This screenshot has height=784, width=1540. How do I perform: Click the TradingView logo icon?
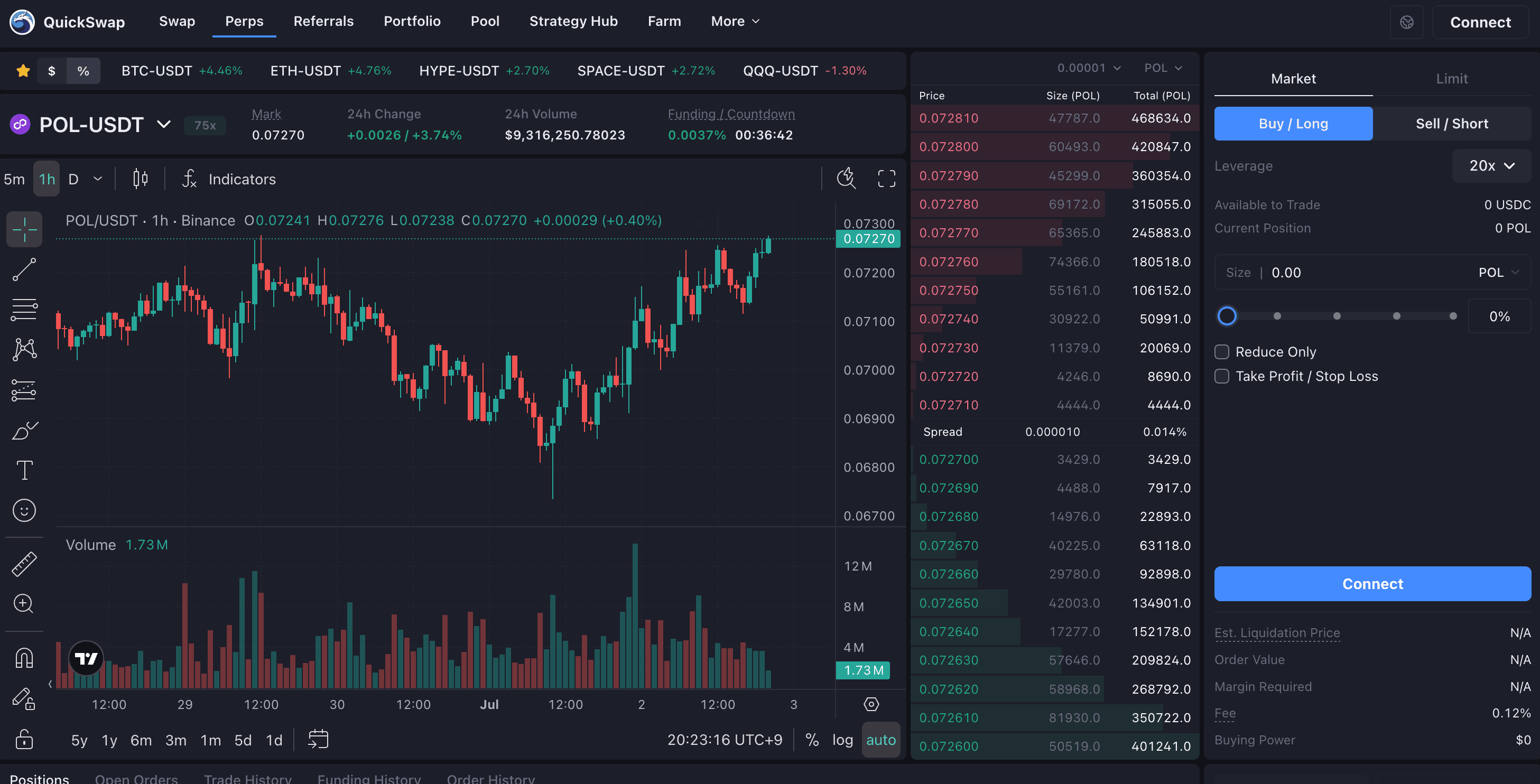pos(86,658)
